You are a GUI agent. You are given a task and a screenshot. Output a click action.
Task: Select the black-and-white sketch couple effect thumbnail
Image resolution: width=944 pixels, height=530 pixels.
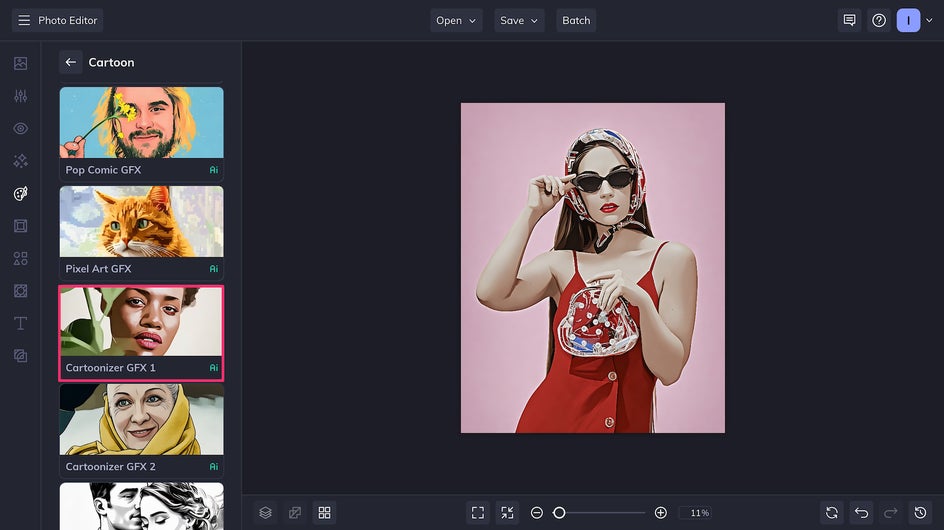tap(141, 506)
